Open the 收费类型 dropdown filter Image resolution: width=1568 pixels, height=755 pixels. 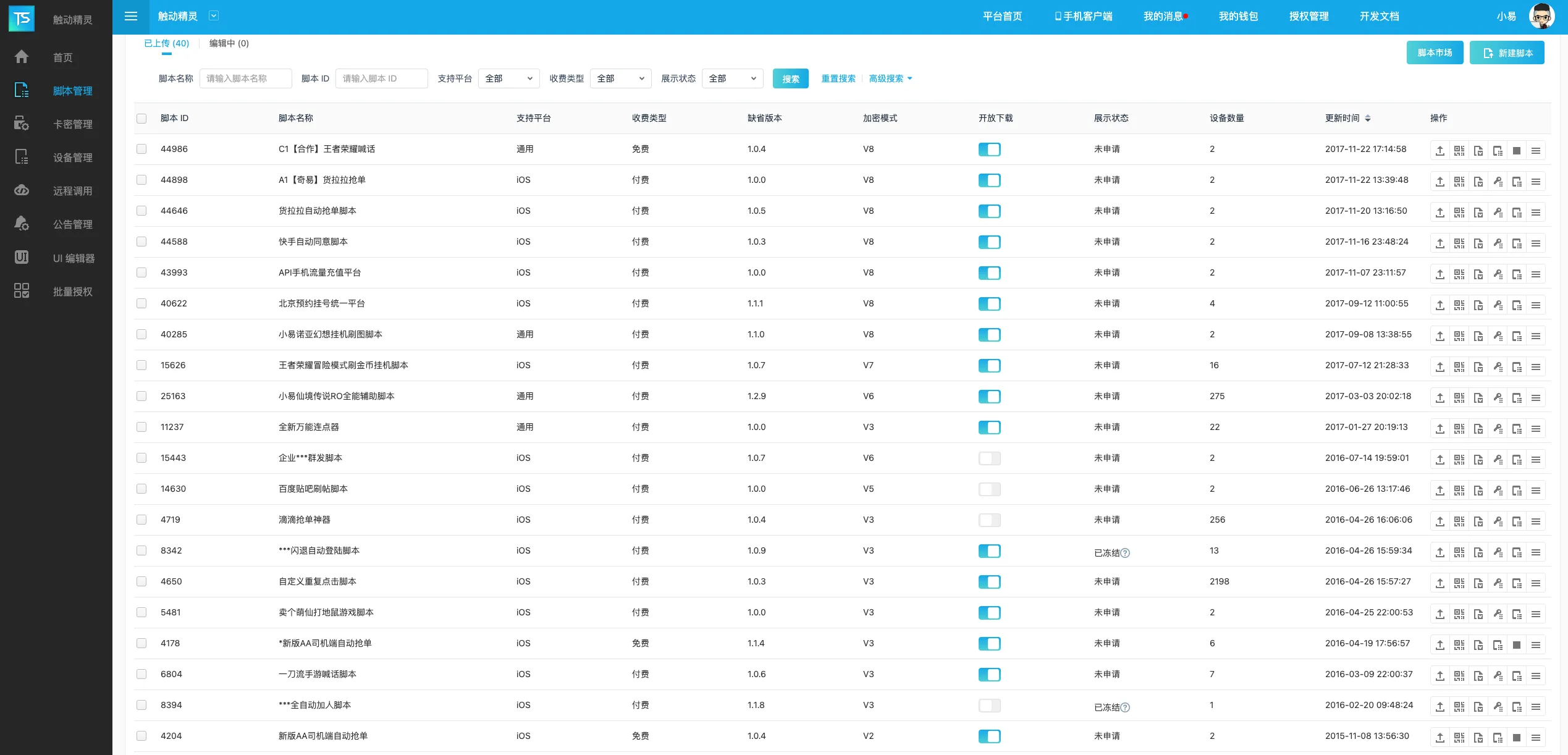click(620, 78)
